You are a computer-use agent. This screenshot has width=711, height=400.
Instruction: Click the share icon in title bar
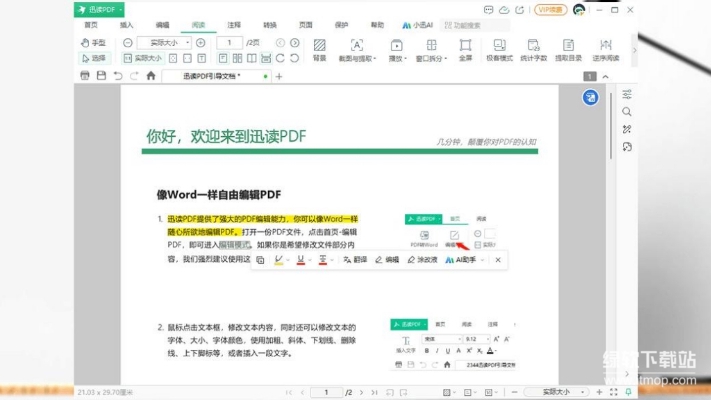[520, 10]
